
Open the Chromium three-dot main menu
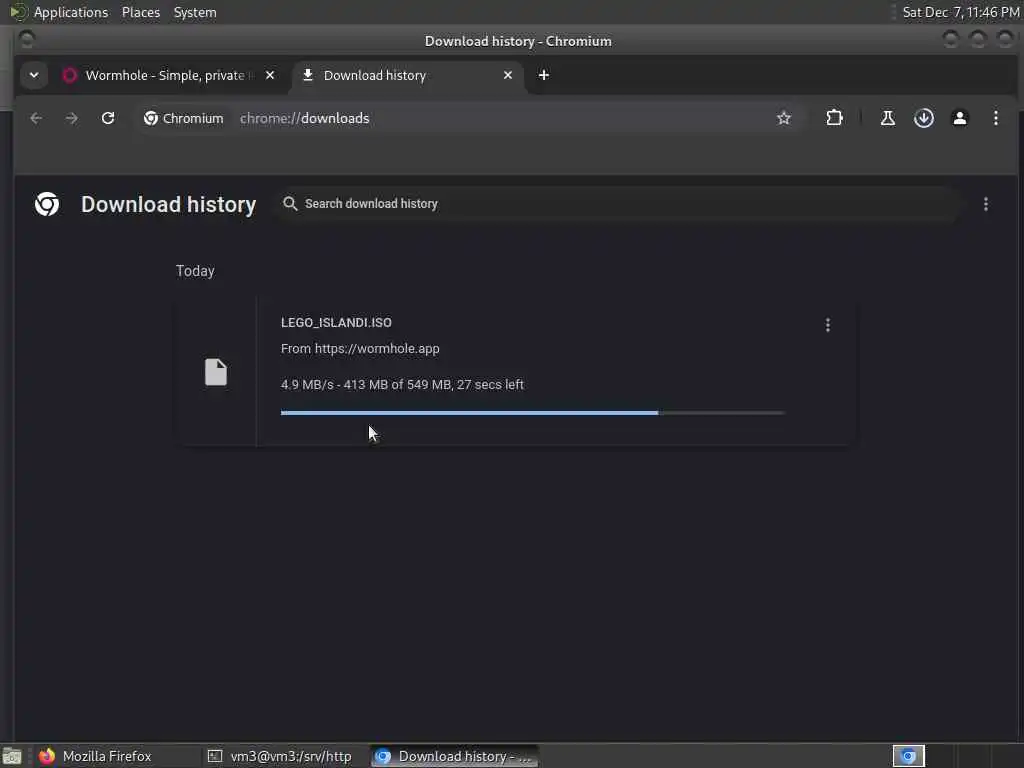[995, 118]
